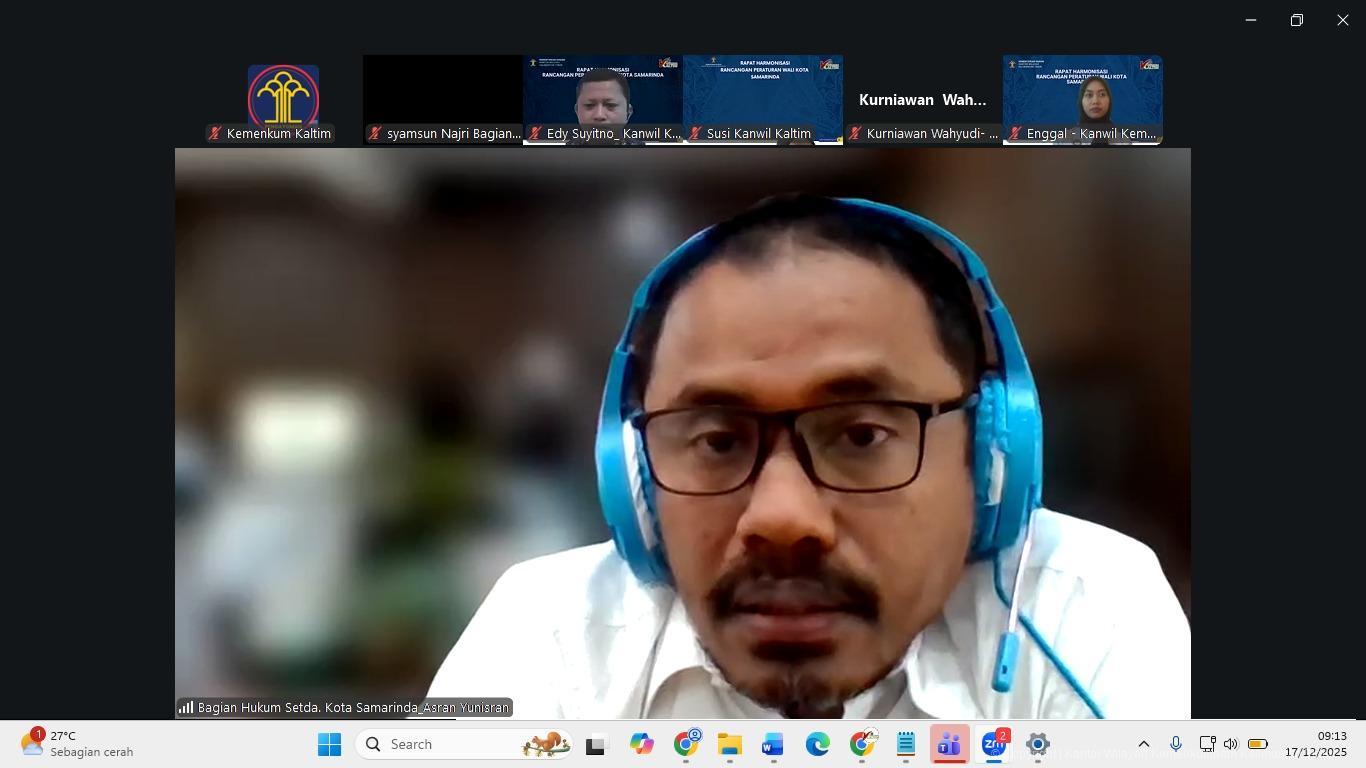
Task: Open Microsoft Word from the taskbar
Action: (773, 744)
